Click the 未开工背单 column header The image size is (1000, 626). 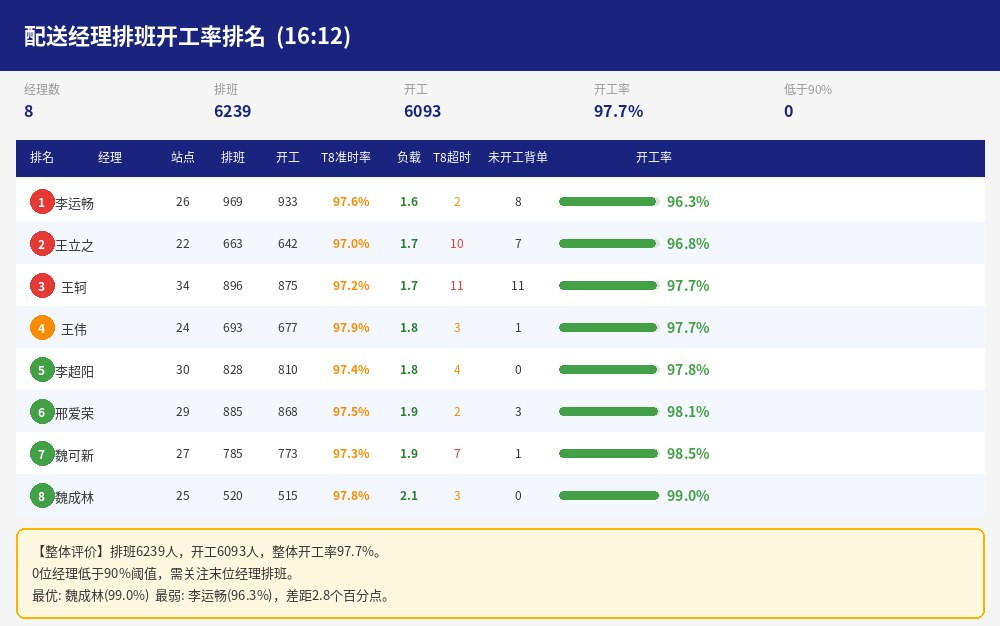(x=518, y=157)
